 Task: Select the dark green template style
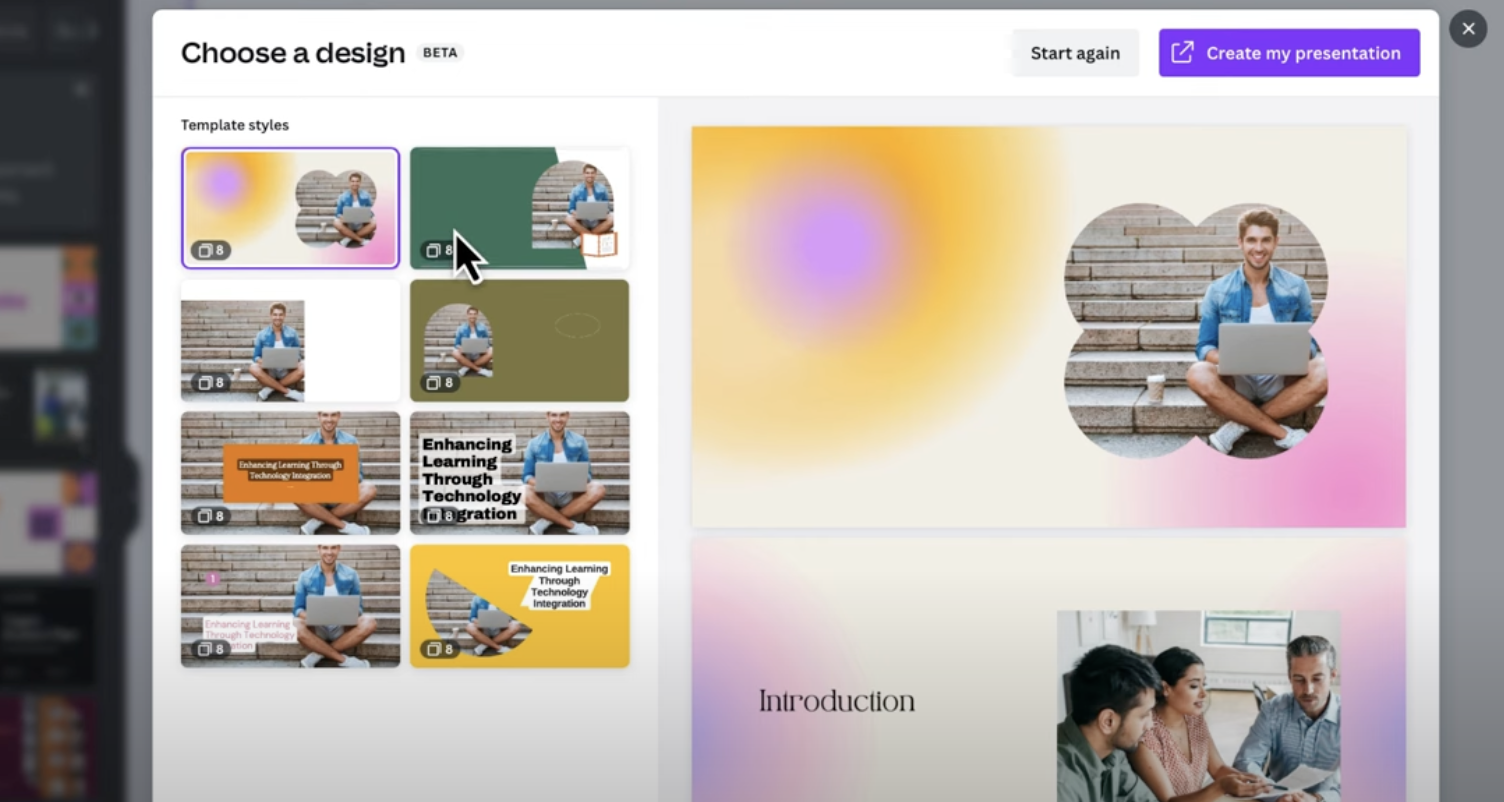[520, 208]
